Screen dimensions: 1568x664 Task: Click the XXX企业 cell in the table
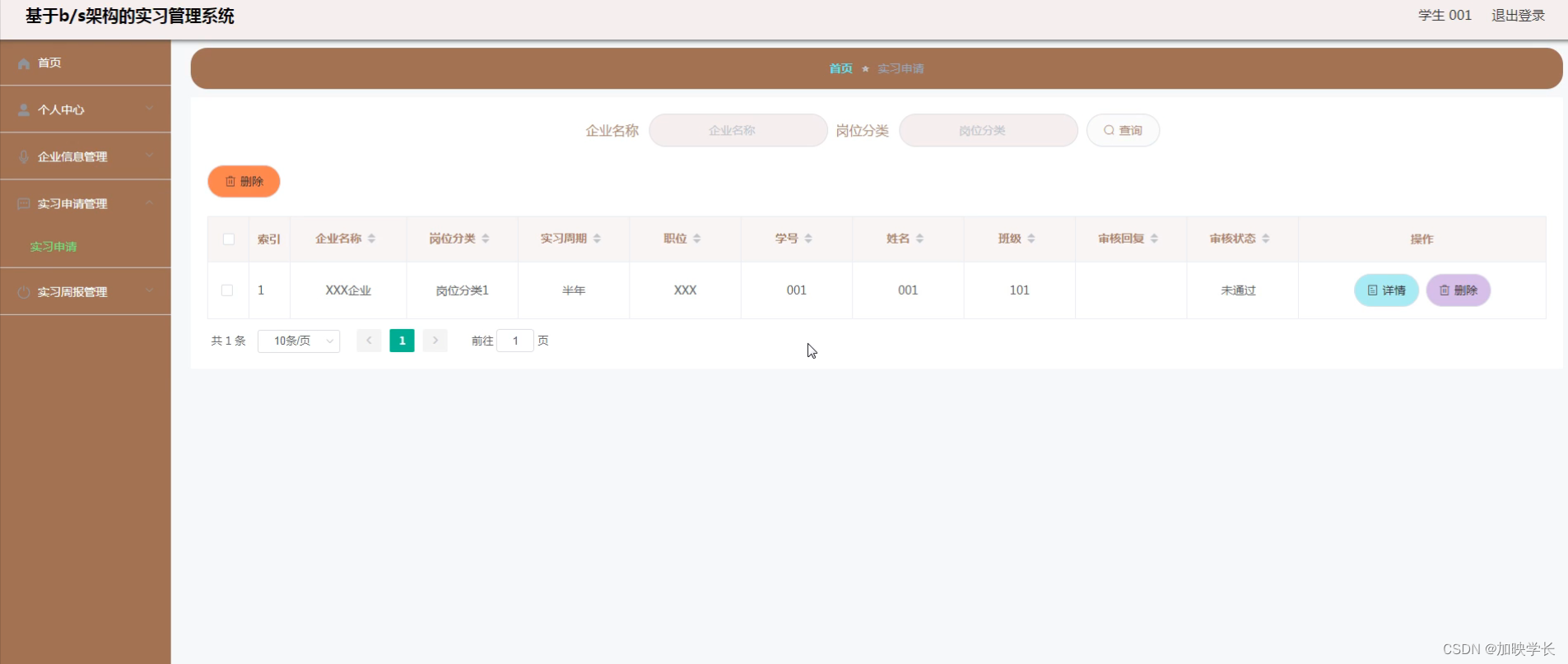coord(348,290)
